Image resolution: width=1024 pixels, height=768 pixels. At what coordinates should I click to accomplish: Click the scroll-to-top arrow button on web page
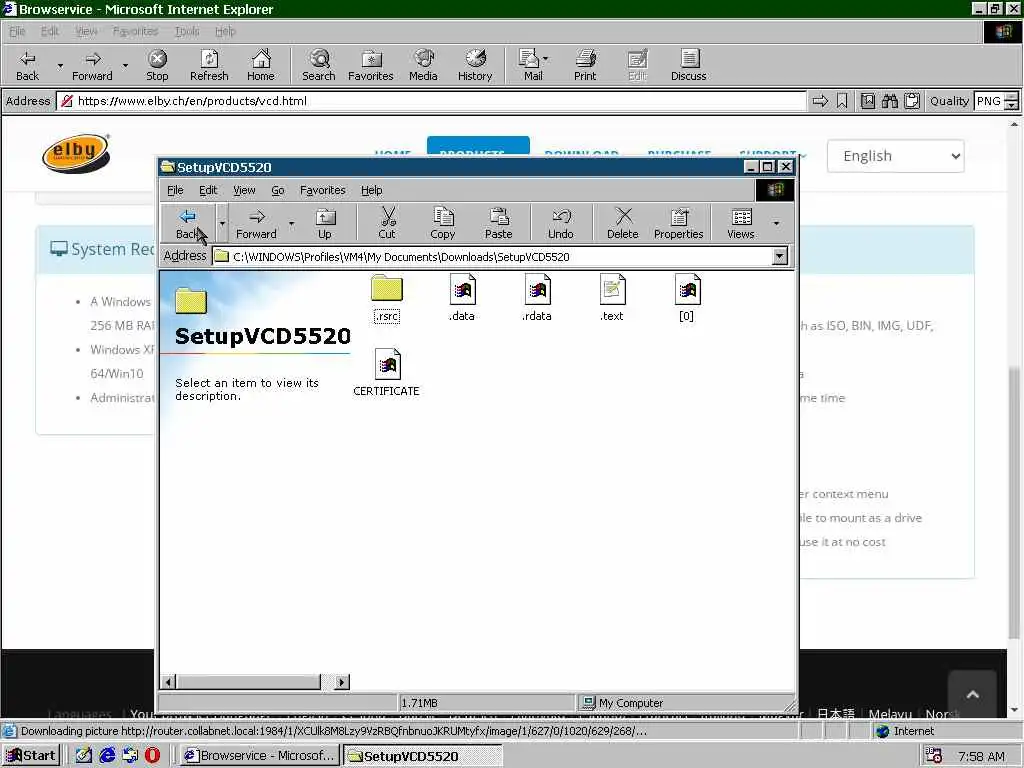[972, 694]
